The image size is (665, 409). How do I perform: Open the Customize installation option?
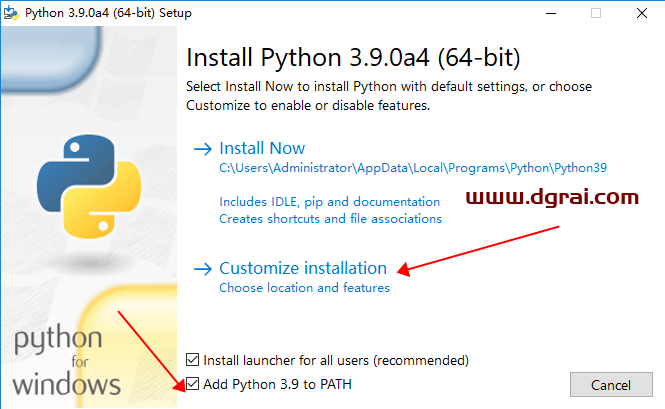click(x=302, y=268)
